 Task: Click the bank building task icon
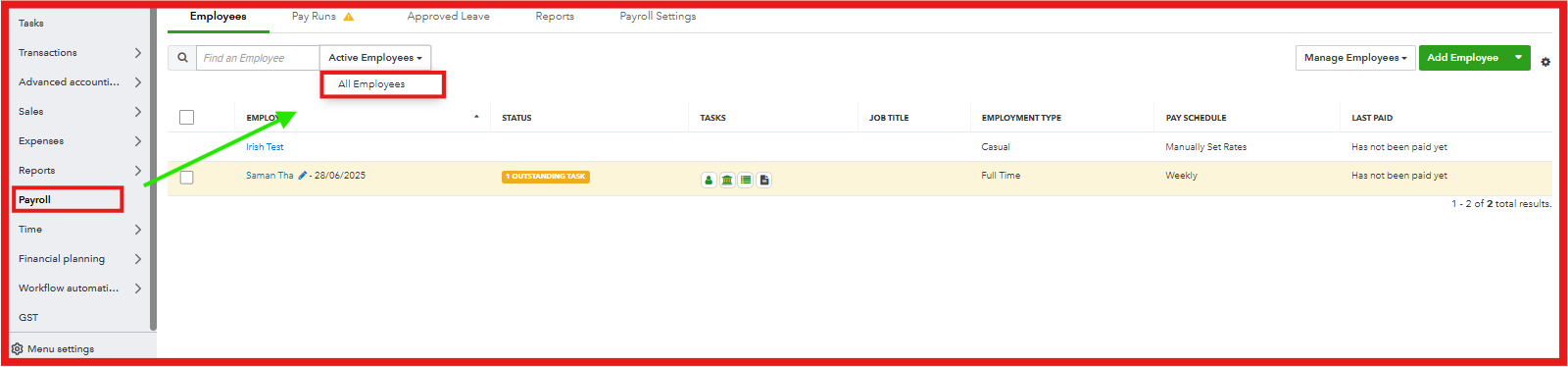pos(727,180)
